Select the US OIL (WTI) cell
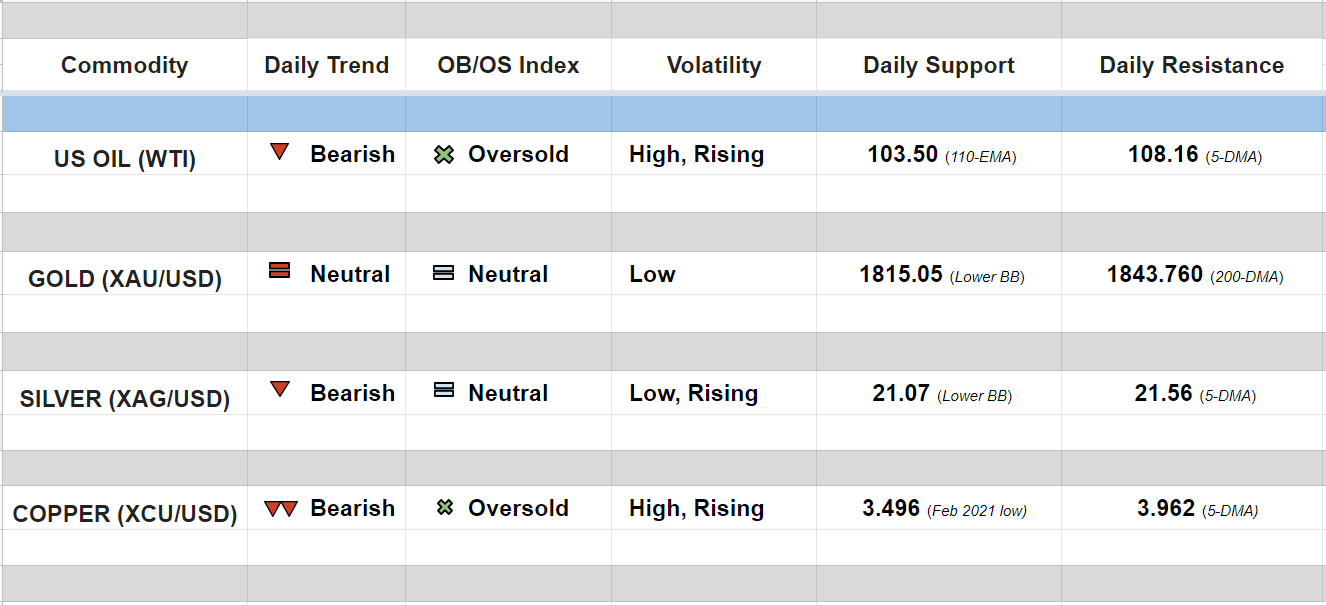The width and height of the screenshot is (1326, 605). point(125,159)
